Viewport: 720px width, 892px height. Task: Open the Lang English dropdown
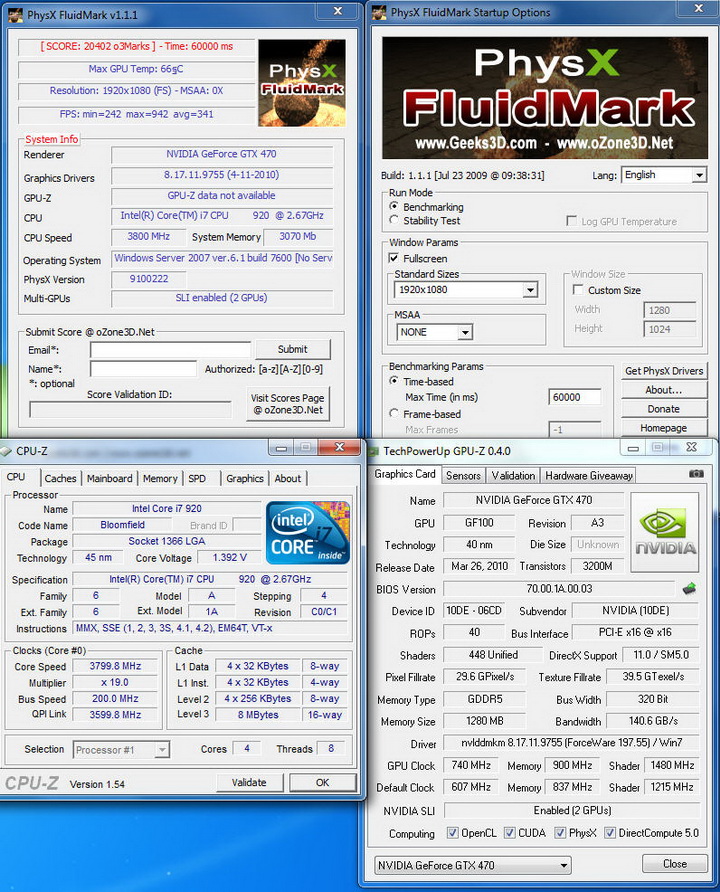(x=699, y=175)
